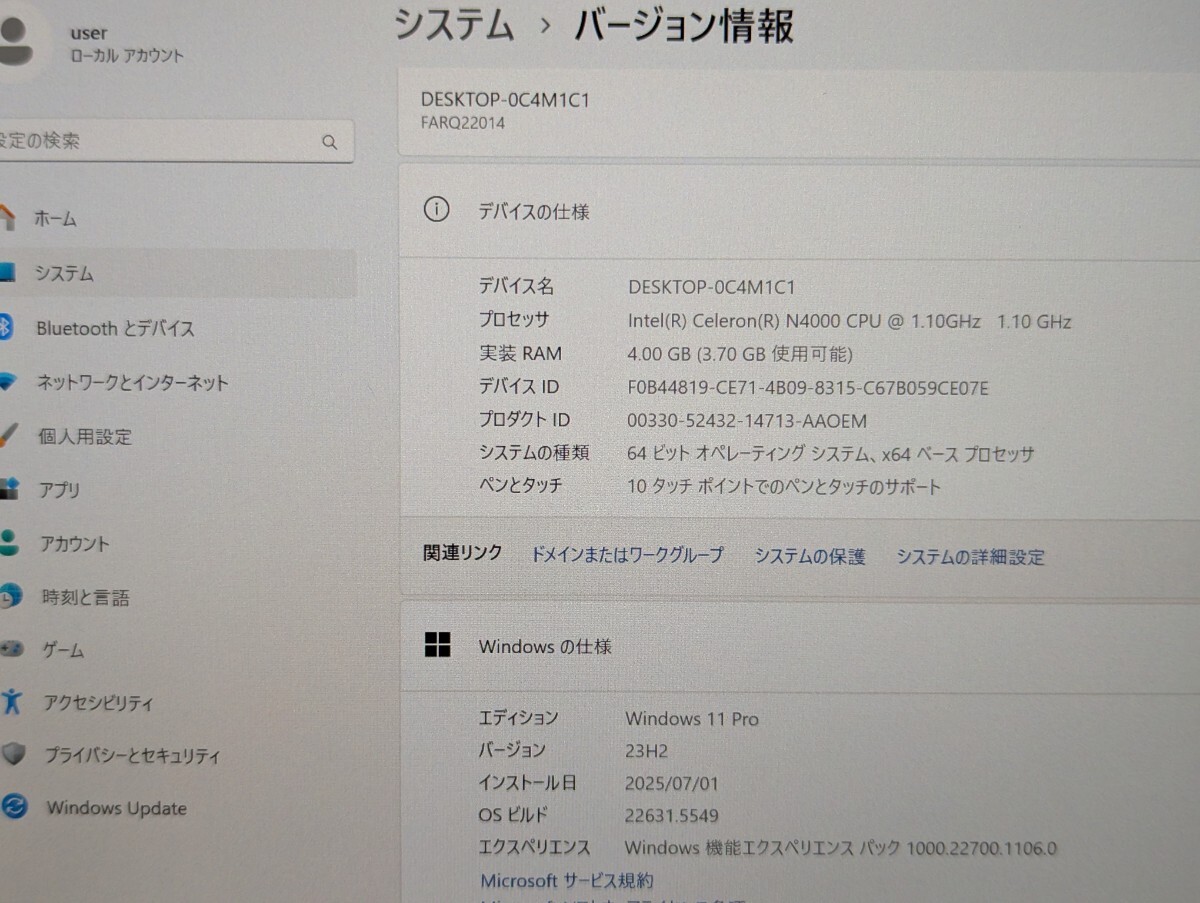Click the accessibility figure icon
Screen dimensions: 1200x903
(x=11, y=702)
